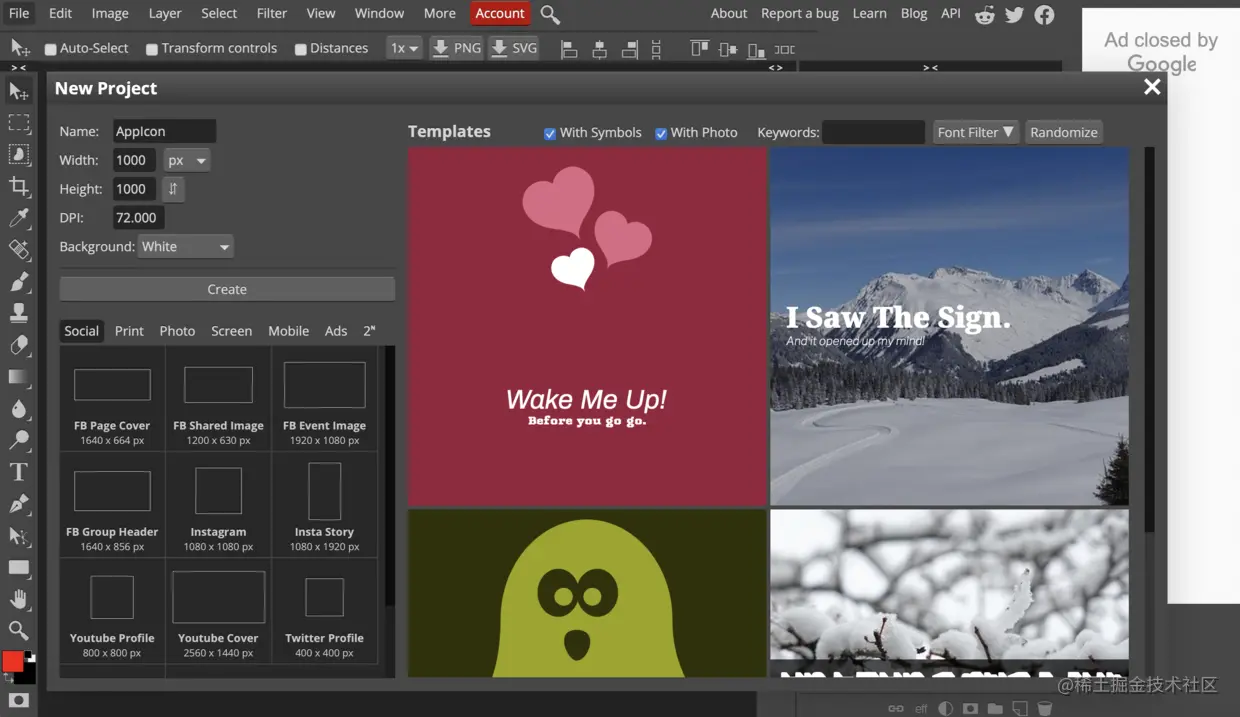Click the search magnifier icon in menu bar
Viewport: 1240px width, 717px height.
click(x=550, y=14)
